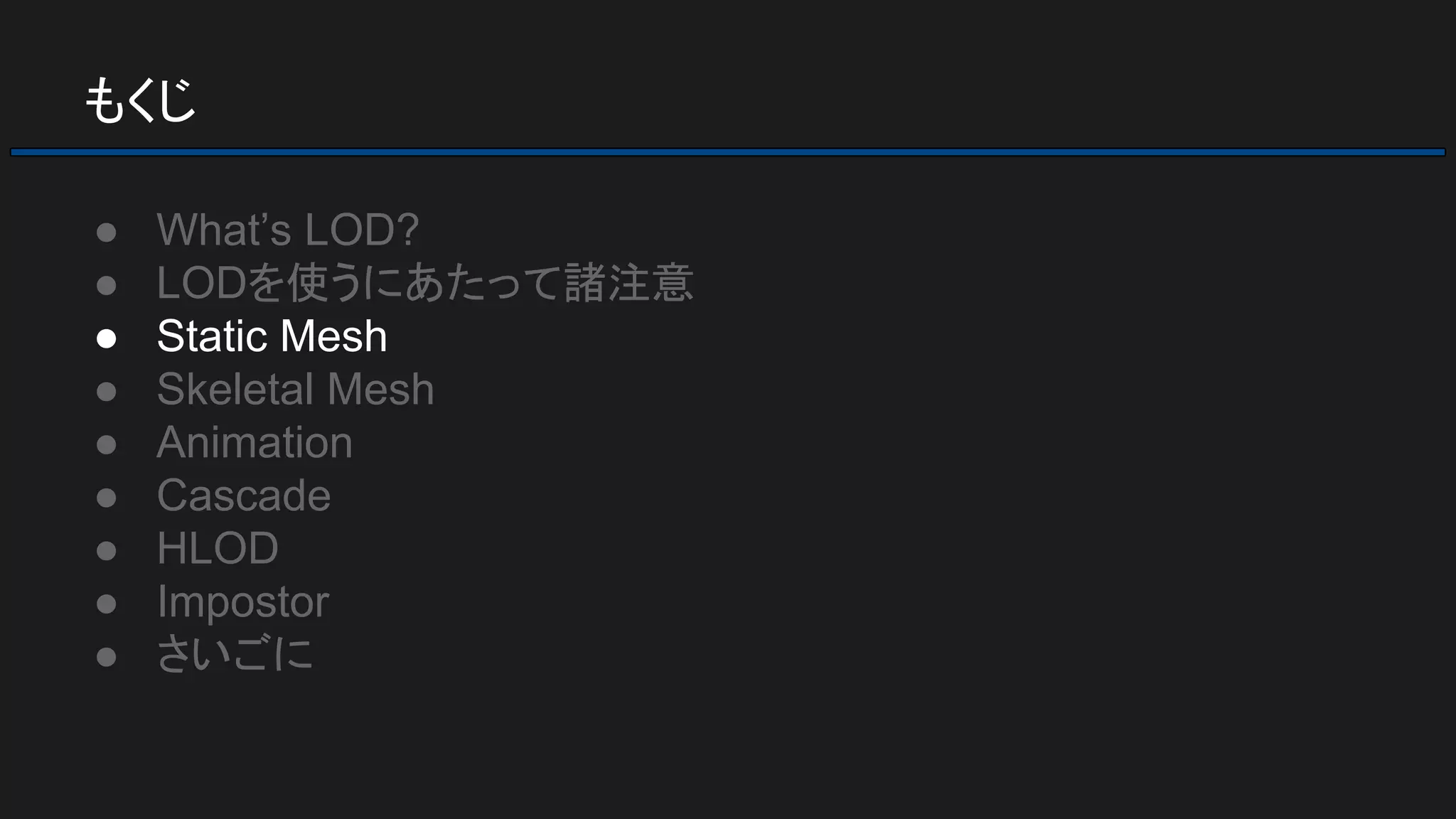Click the LODを使うにあたって諸注意 entry
Screen dimensions: 1456x819
pos(424,283)
